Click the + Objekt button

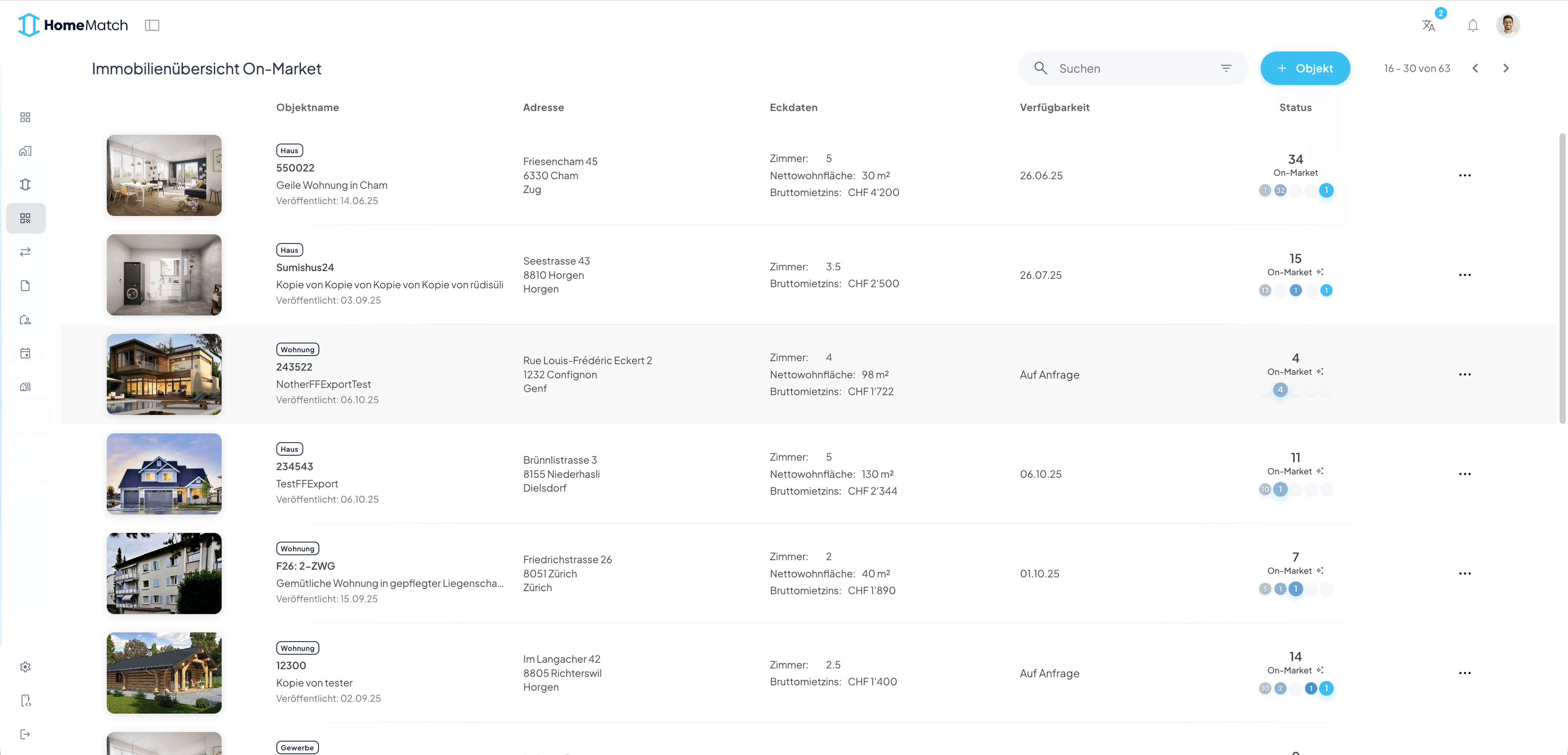(1305, 68)
